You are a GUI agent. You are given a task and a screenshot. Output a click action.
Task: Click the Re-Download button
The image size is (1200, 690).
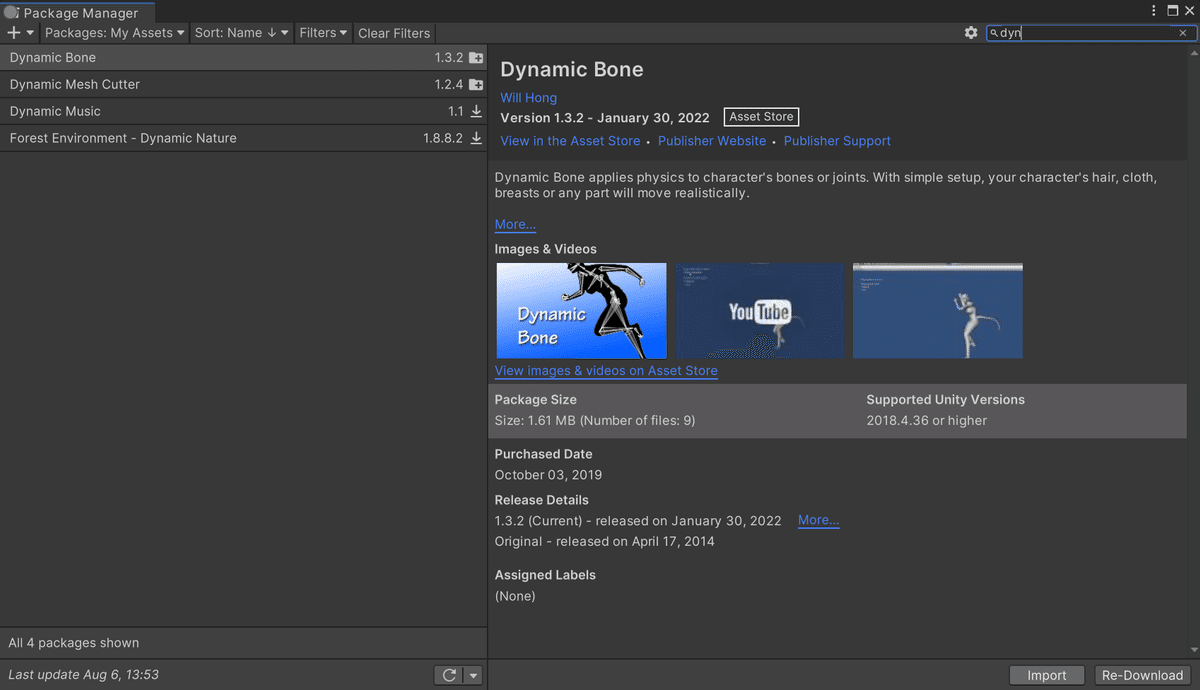coord(1142,675)
